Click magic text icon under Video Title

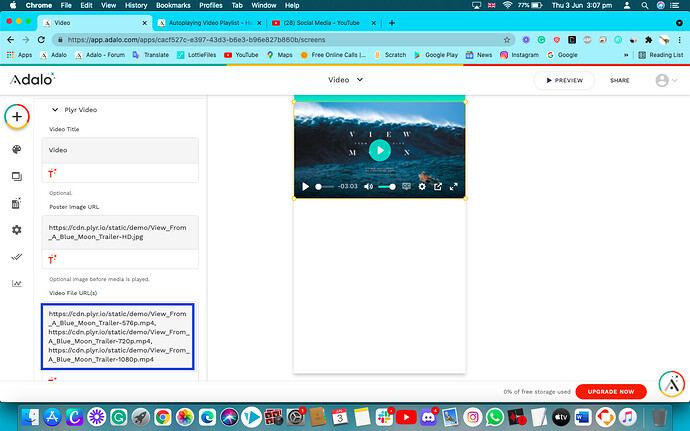click(52, 173)
